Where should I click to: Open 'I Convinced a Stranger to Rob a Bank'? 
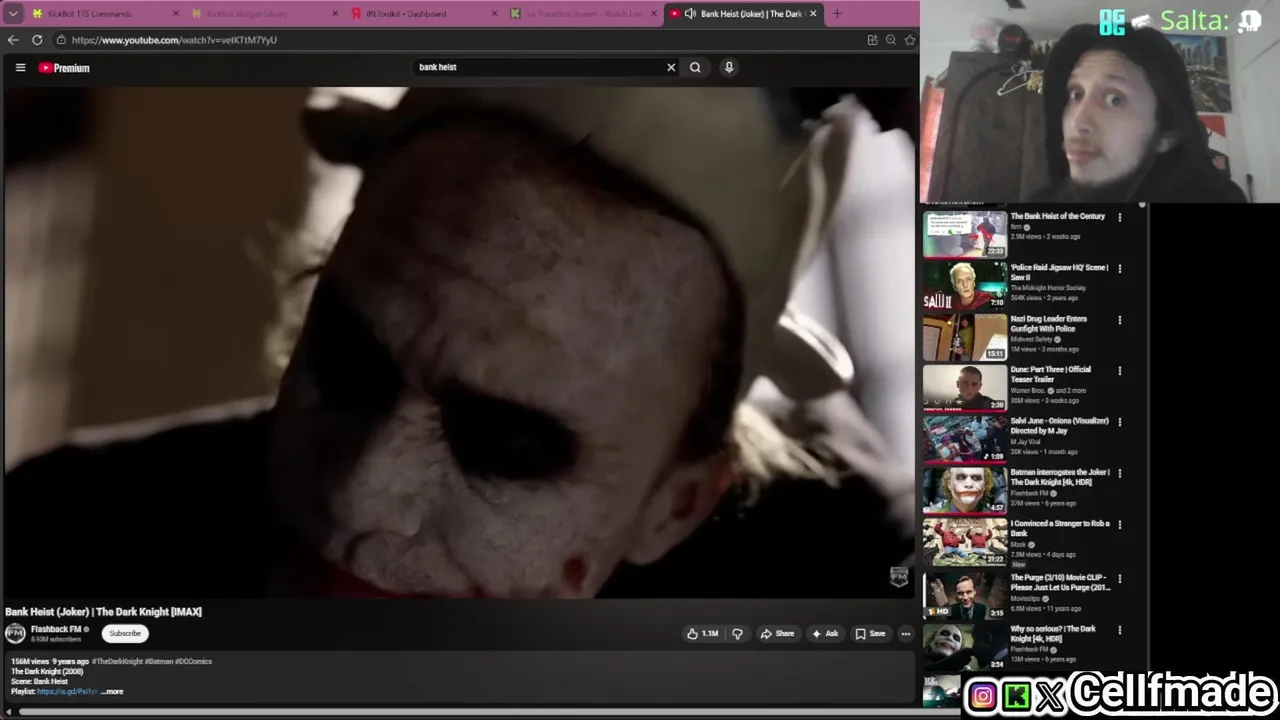(x=1059, y=528)
